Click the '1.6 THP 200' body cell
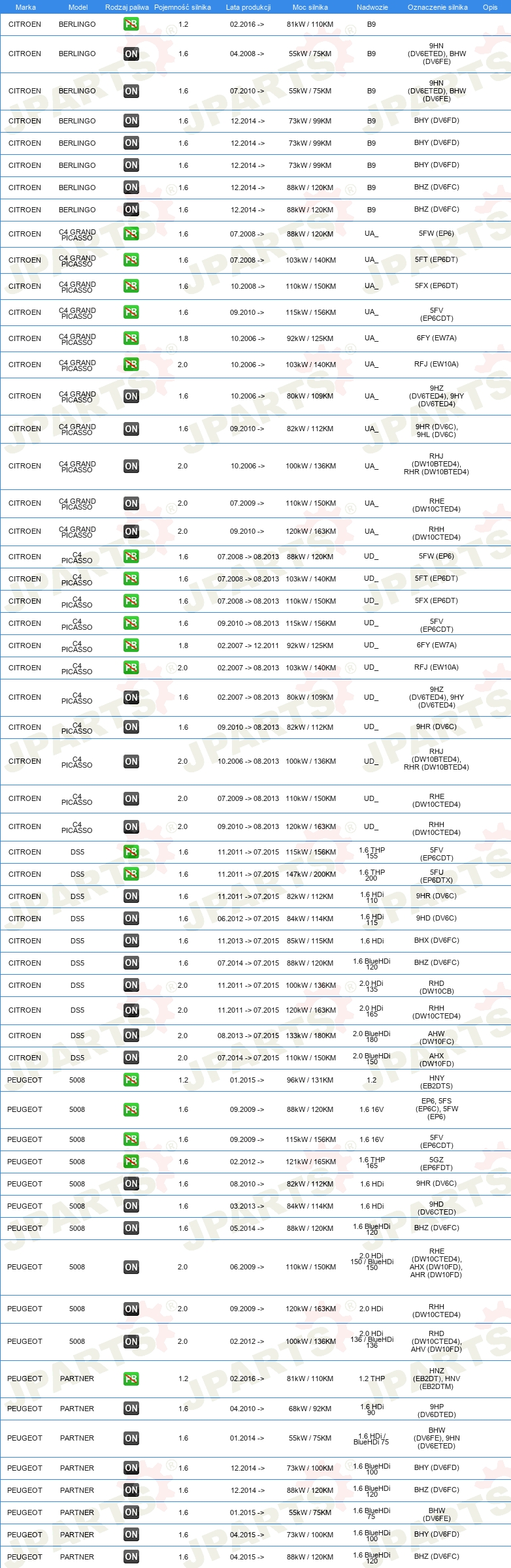 coord(372,875)
